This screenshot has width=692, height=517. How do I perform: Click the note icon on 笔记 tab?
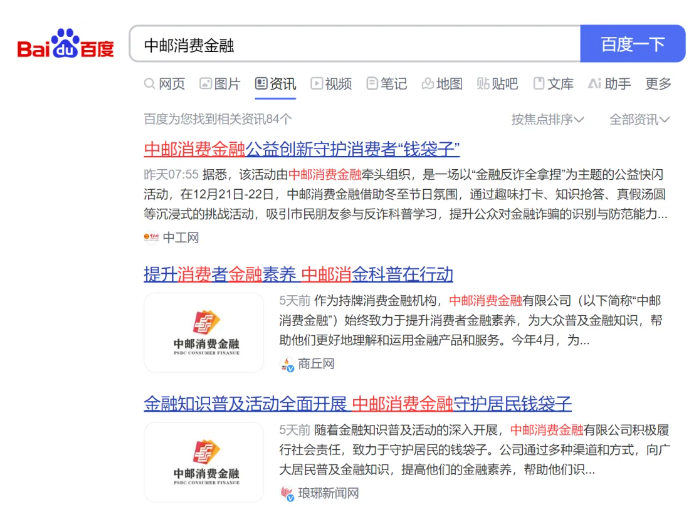pyautogui.click(x=372, y=83)
